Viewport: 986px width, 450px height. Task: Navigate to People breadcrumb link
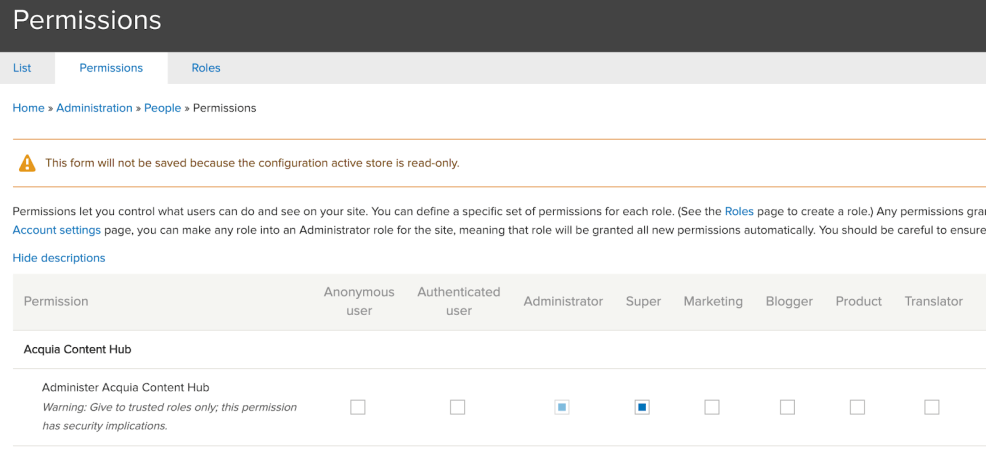click(162, 108)
